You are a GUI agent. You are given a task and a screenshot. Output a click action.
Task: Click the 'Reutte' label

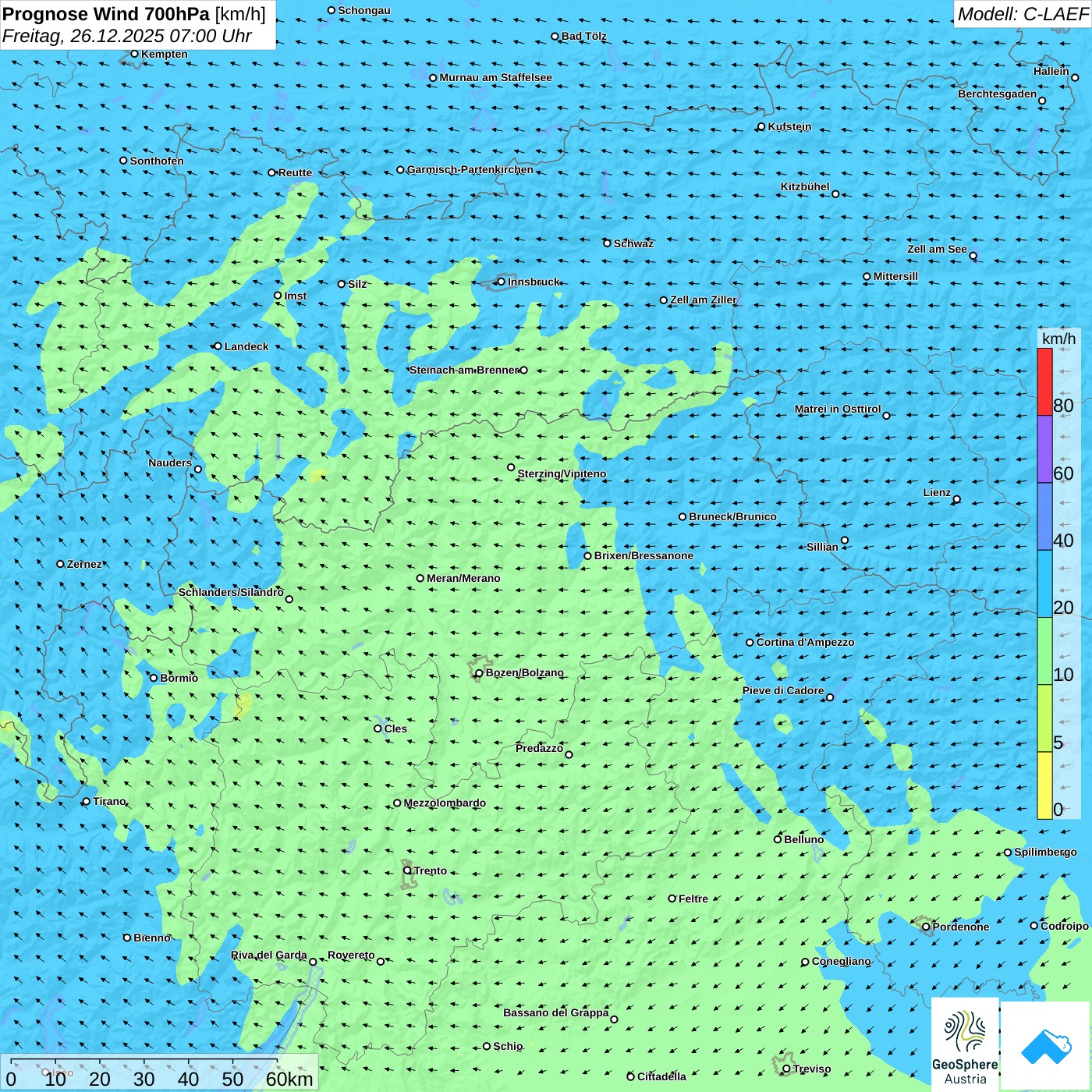[x=295, y=172]
